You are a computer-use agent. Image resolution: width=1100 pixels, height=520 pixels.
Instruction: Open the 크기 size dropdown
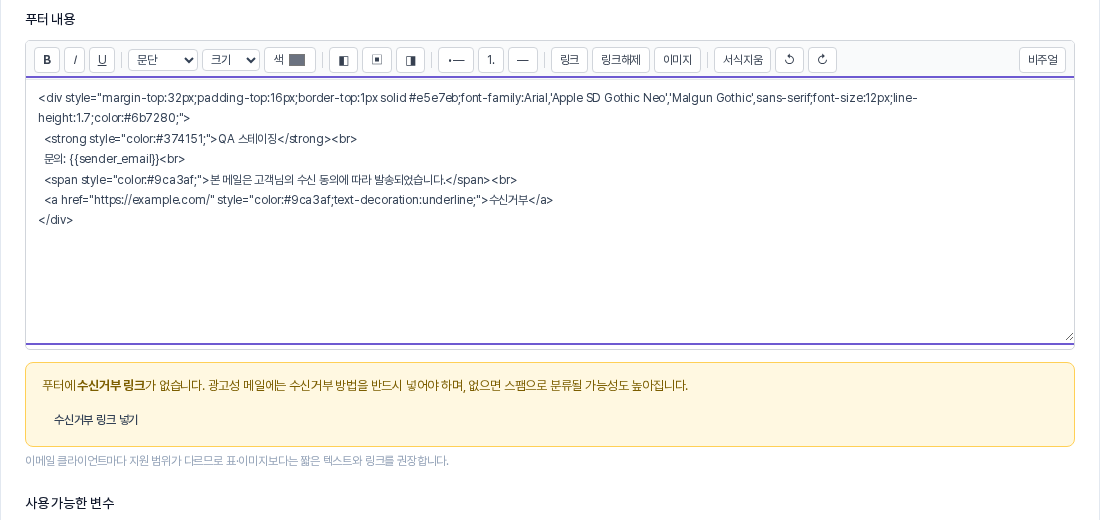[x=231, y=60]
